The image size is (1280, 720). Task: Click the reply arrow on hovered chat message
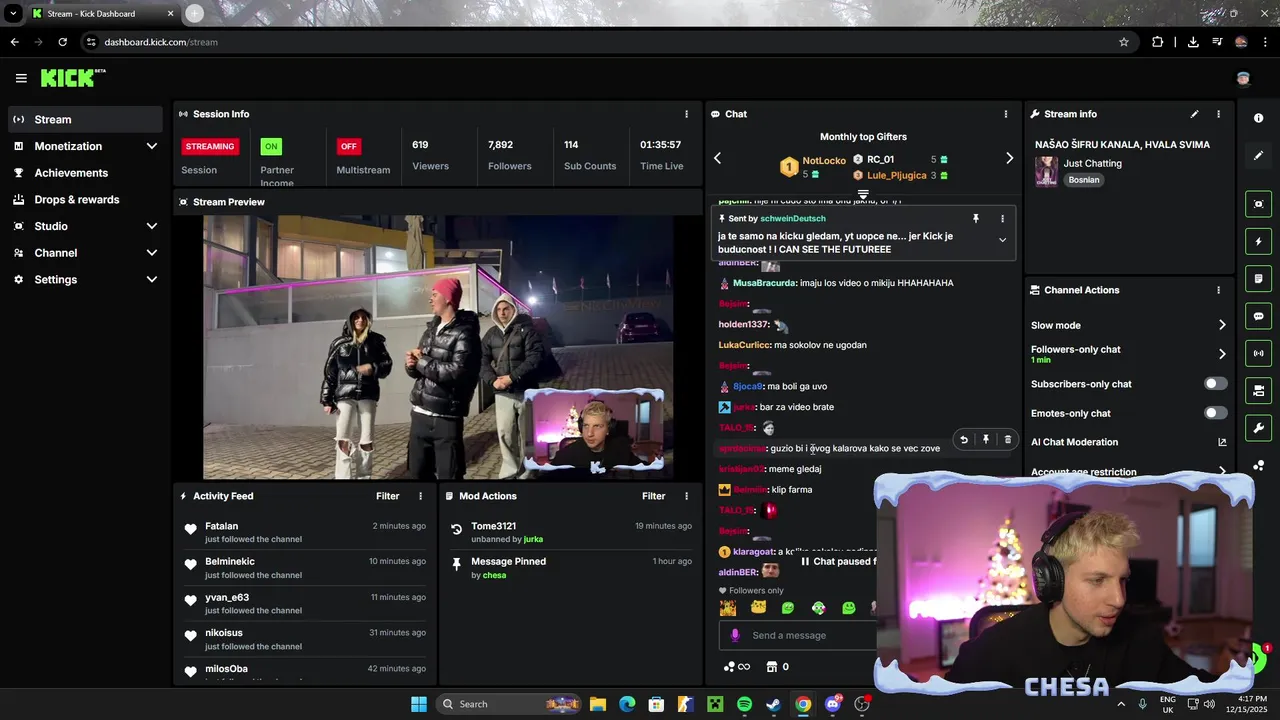tap(964, 439)
